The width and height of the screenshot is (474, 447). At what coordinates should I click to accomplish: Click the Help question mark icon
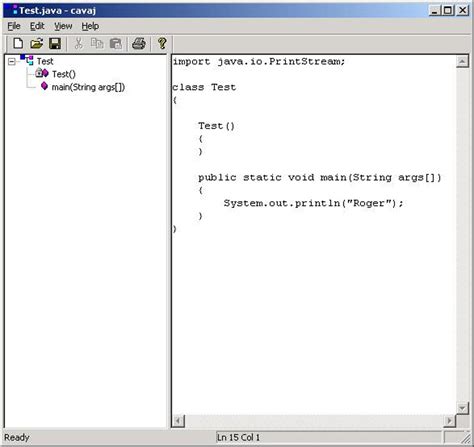click(162, 43)
